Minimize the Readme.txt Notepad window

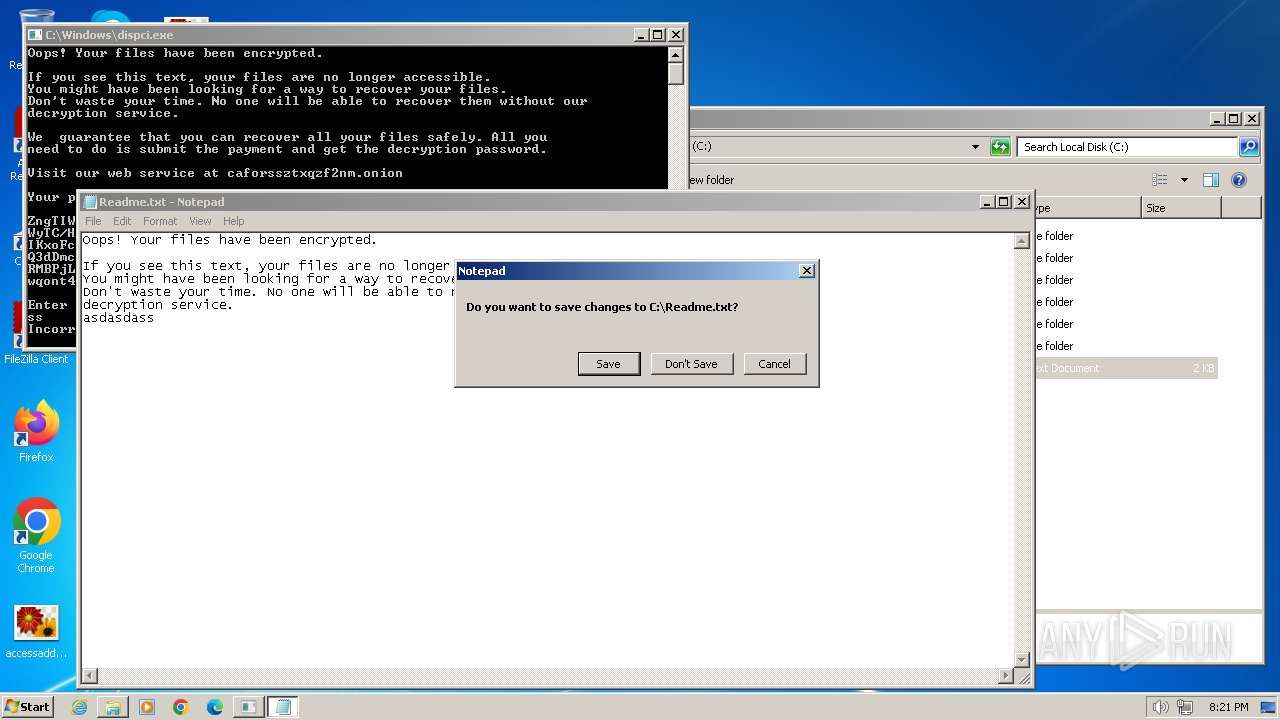pyautogui.click(x=987, y=202)
